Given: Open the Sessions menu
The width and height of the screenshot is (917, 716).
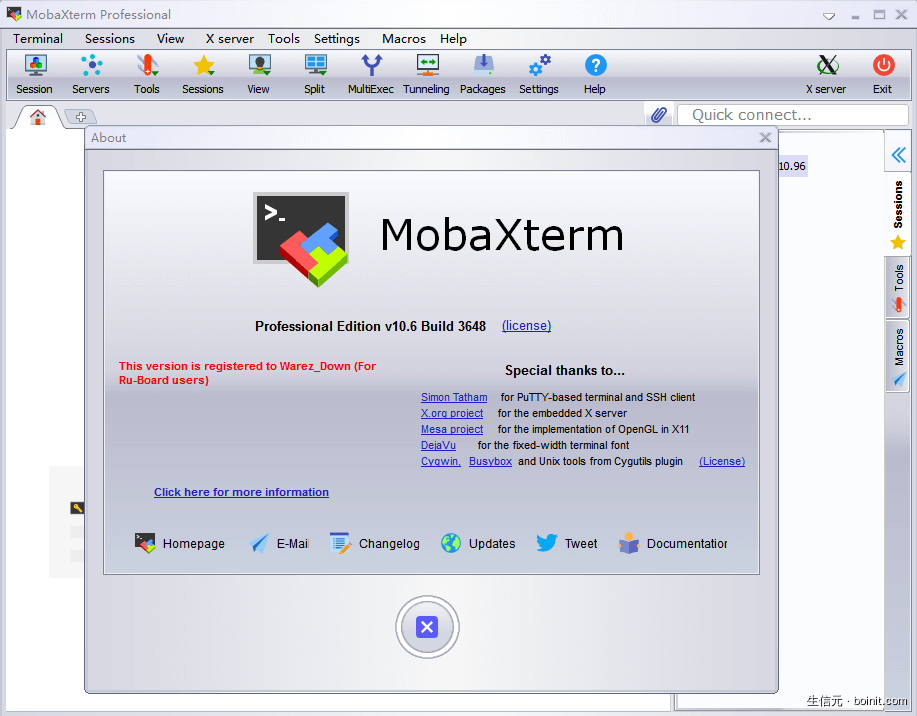Looking at the screenshot, I should click(x=110, y=39).
